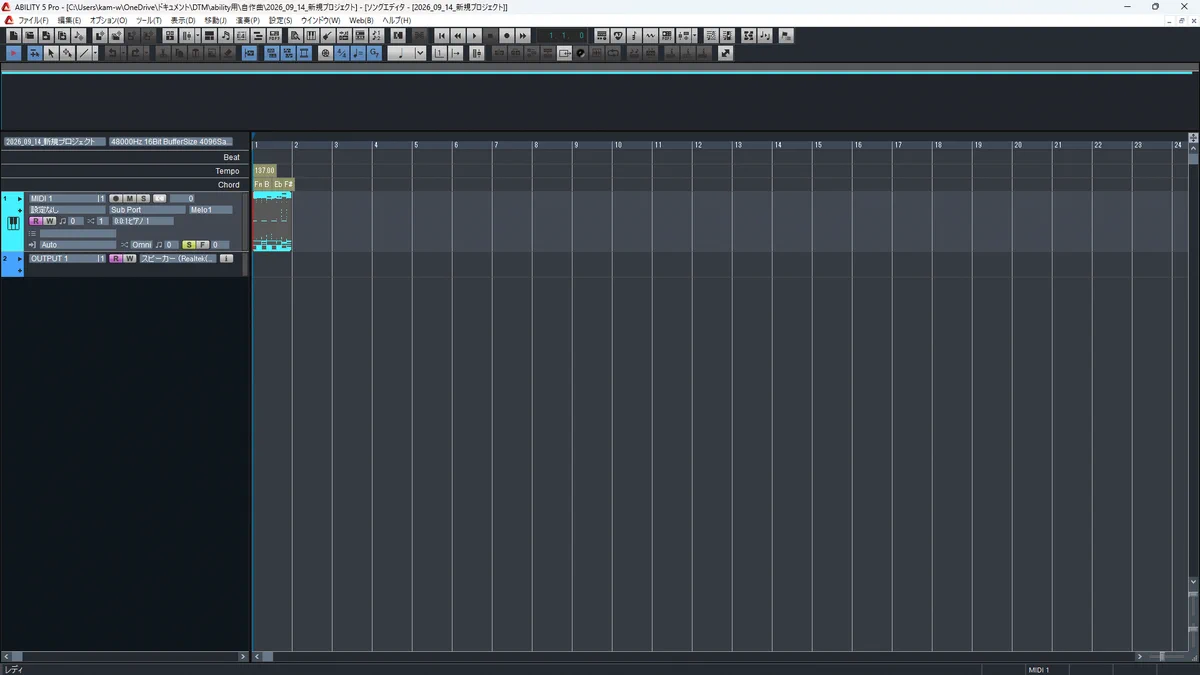Open the score editor note icon
Screen dimensions: 1200x675
225,36
